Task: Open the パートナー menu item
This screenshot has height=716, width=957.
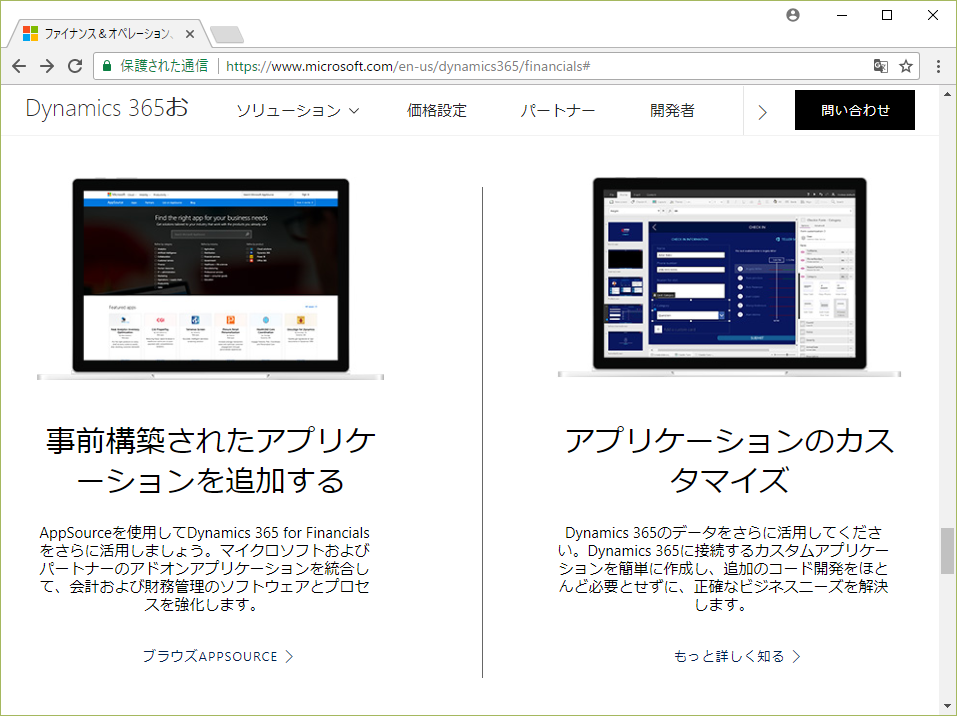Action: coord(557,110)
